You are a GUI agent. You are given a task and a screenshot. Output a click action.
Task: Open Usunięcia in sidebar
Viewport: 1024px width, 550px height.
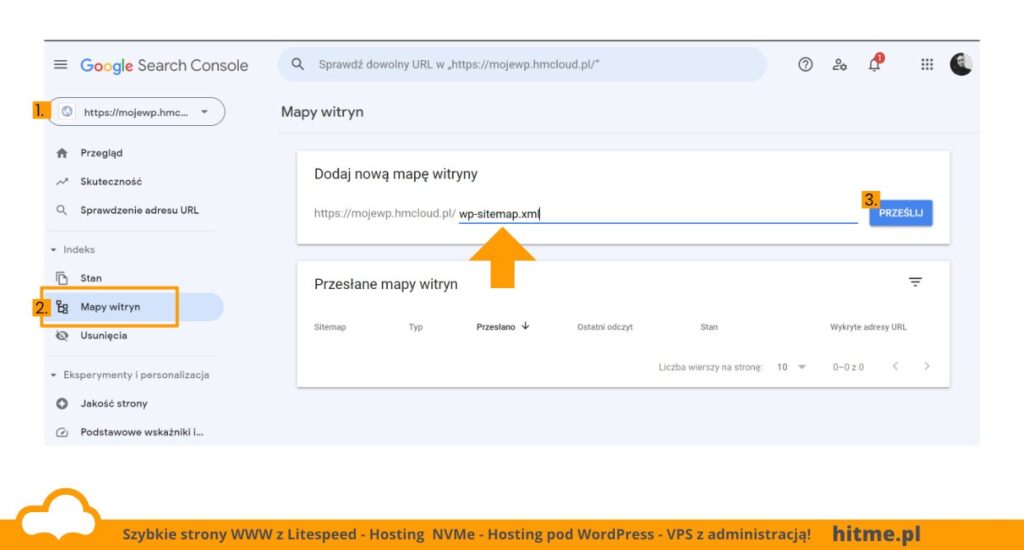click(104, 336)
